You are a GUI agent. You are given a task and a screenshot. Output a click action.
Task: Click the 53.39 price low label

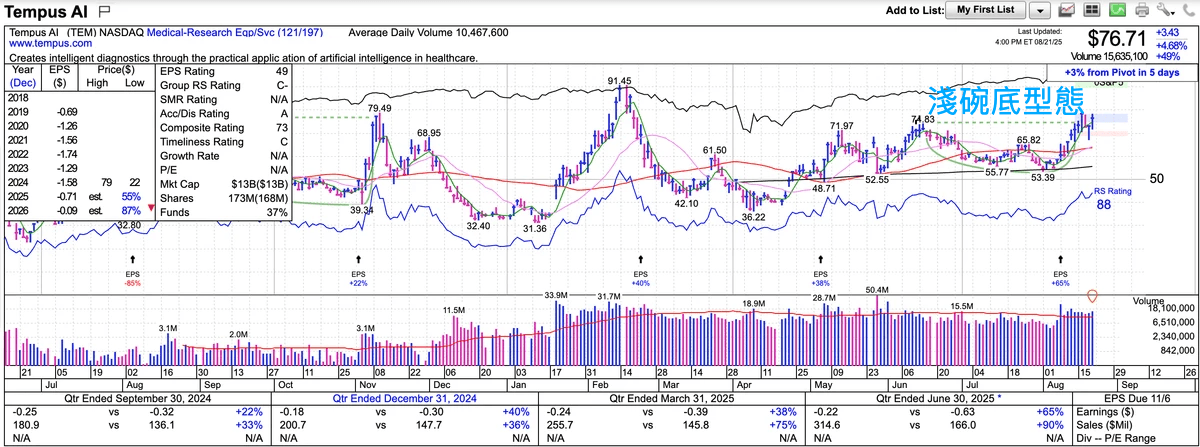1043,177
